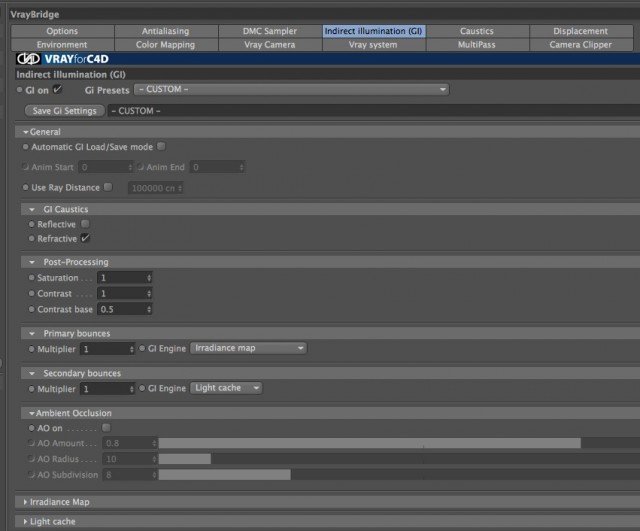Viewport: 640px width, 531px height.
Task: Switch to the Vray system tab
Action: click(x=373, y=44)
